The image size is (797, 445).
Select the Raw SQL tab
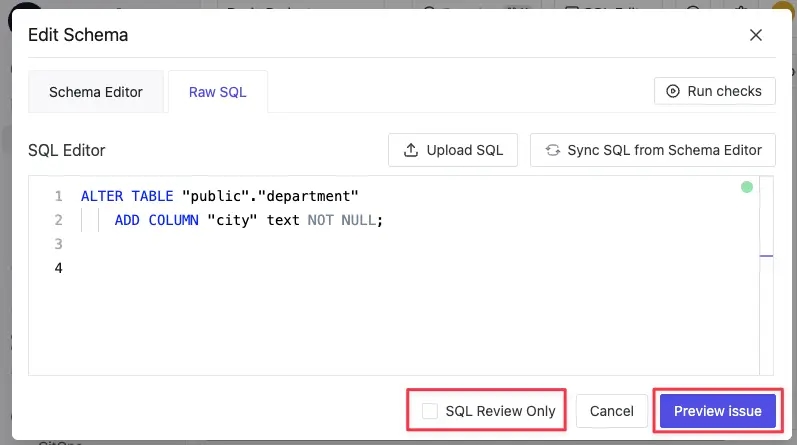pyautogui.click(x=218, y=92)
